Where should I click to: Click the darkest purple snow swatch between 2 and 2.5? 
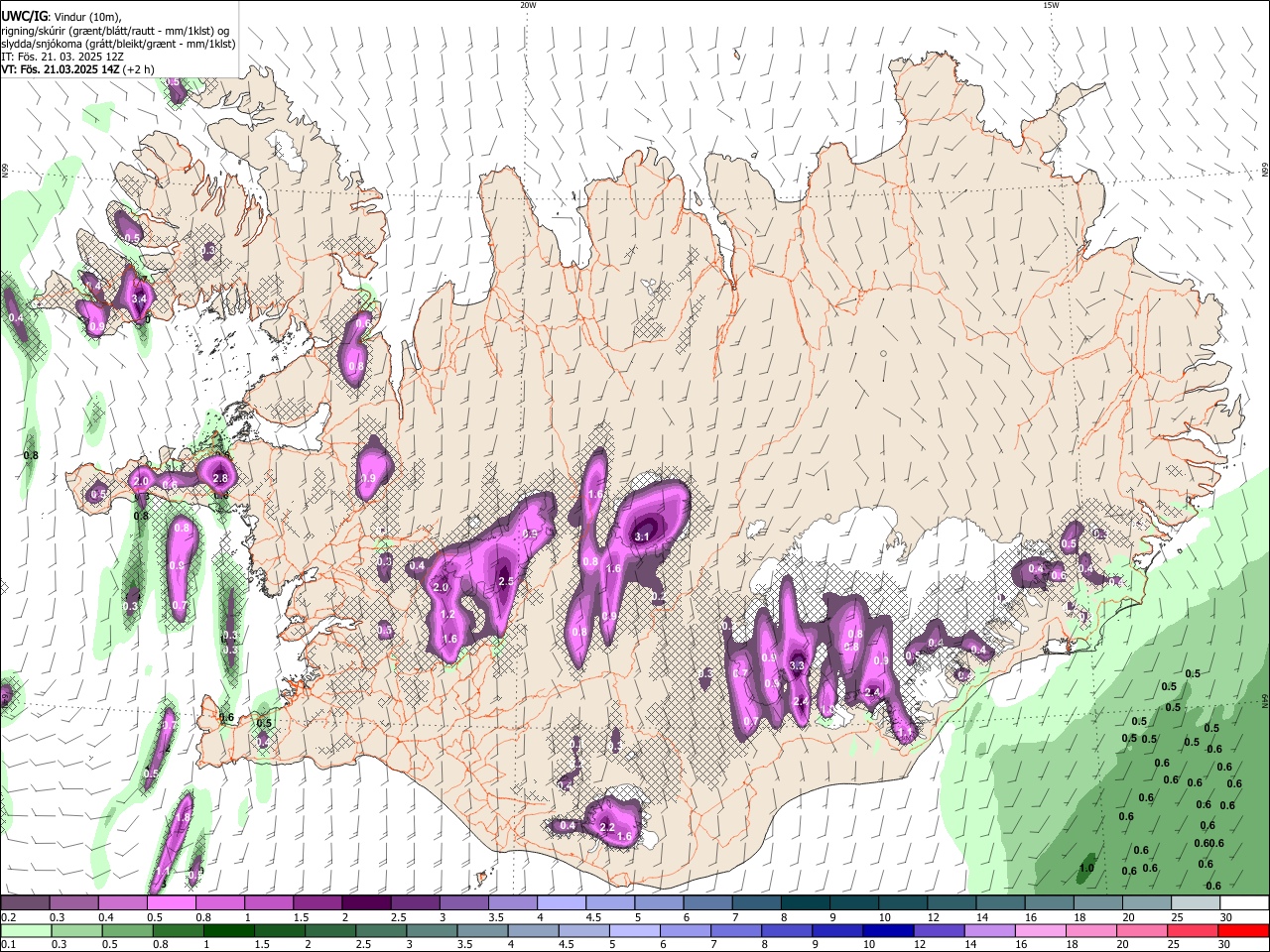click(x=365, y=903)
